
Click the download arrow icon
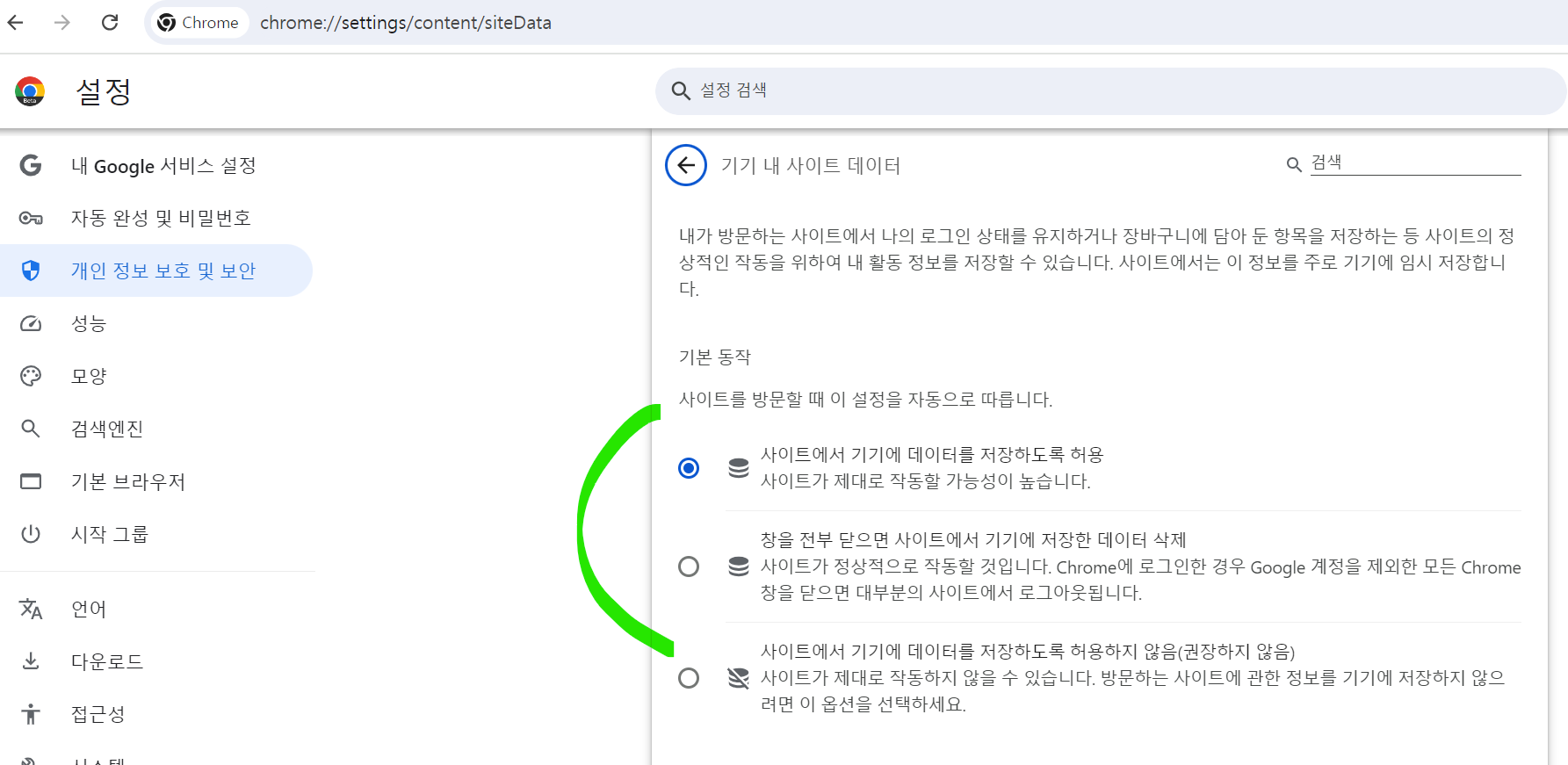31,661
